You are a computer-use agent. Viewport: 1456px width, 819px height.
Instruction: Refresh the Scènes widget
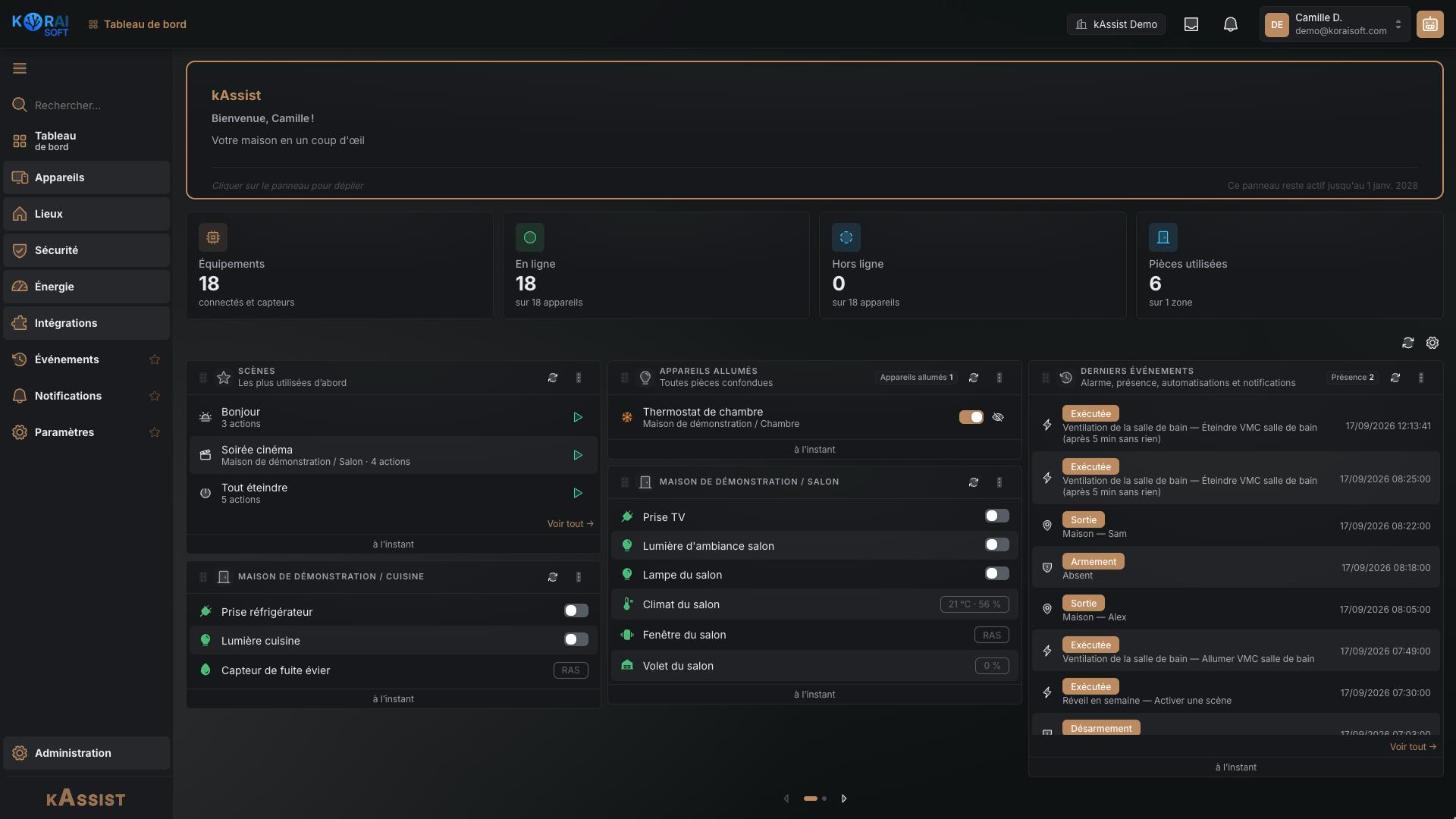[x=552, y=378]
